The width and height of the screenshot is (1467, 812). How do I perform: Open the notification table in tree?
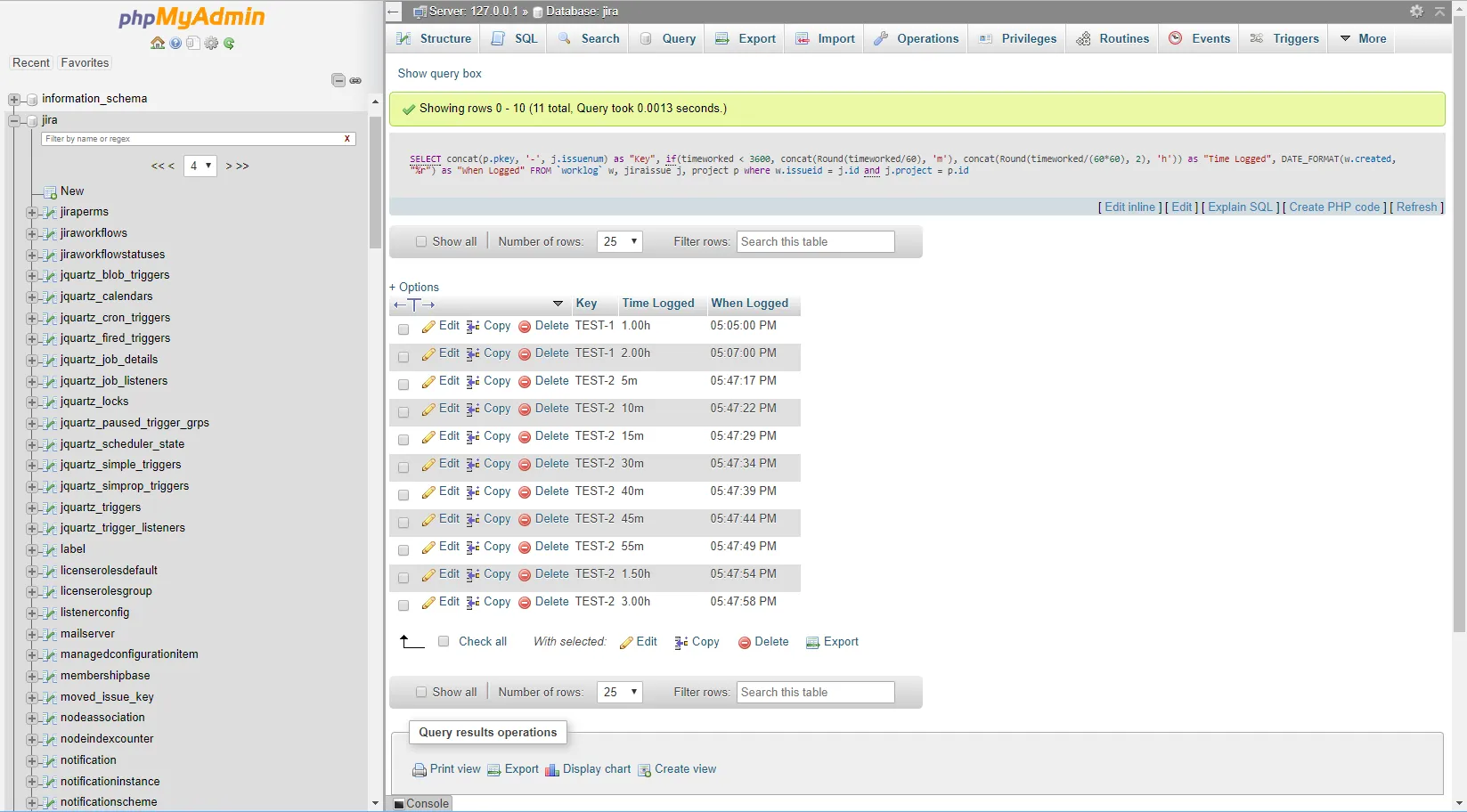(x=88, y=760)
